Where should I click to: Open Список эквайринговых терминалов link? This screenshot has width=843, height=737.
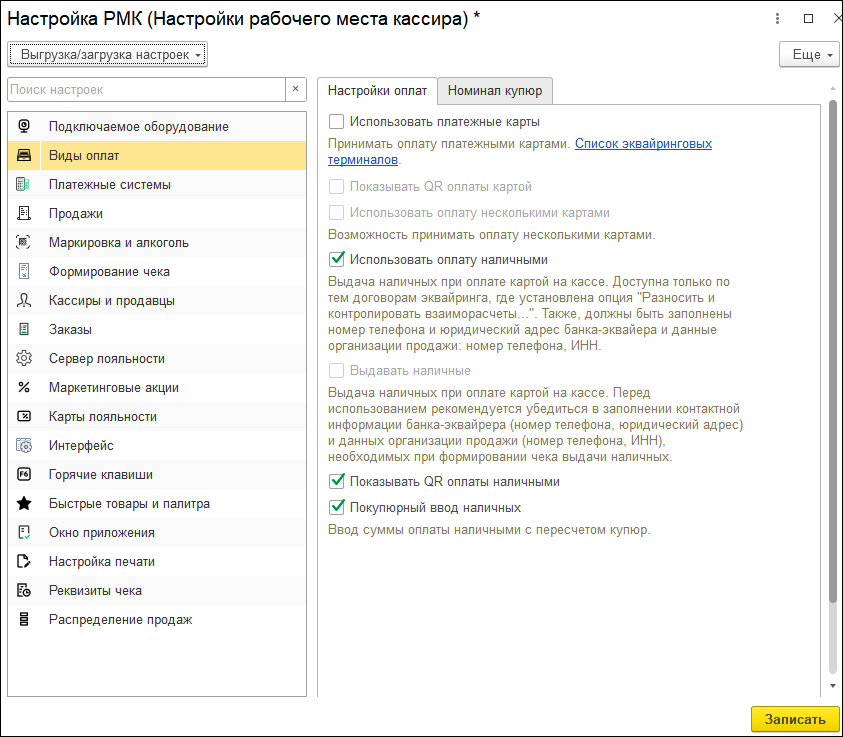pyautogui.click(x=643, y=144)
